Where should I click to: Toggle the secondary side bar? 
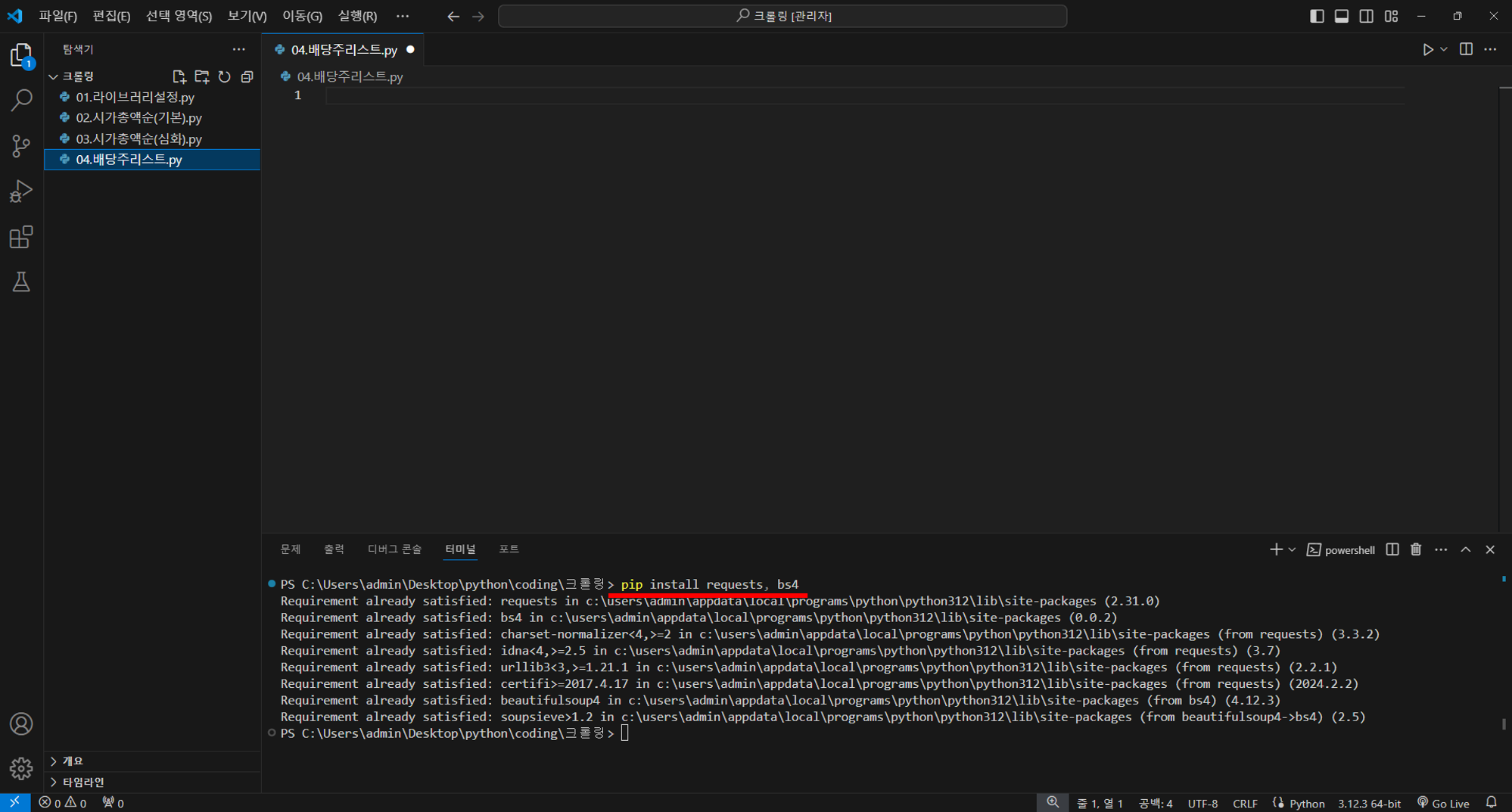pyautogui.click(x=1367, y=16)
